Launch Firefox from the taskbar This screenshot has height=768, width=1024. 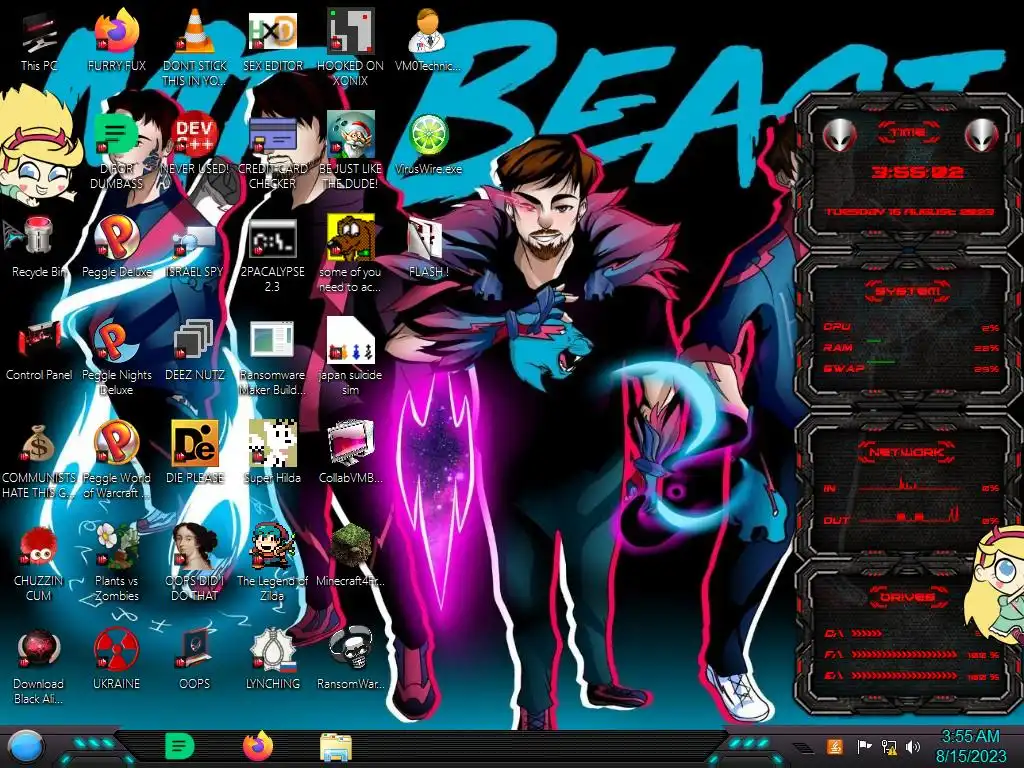point(259,746)
